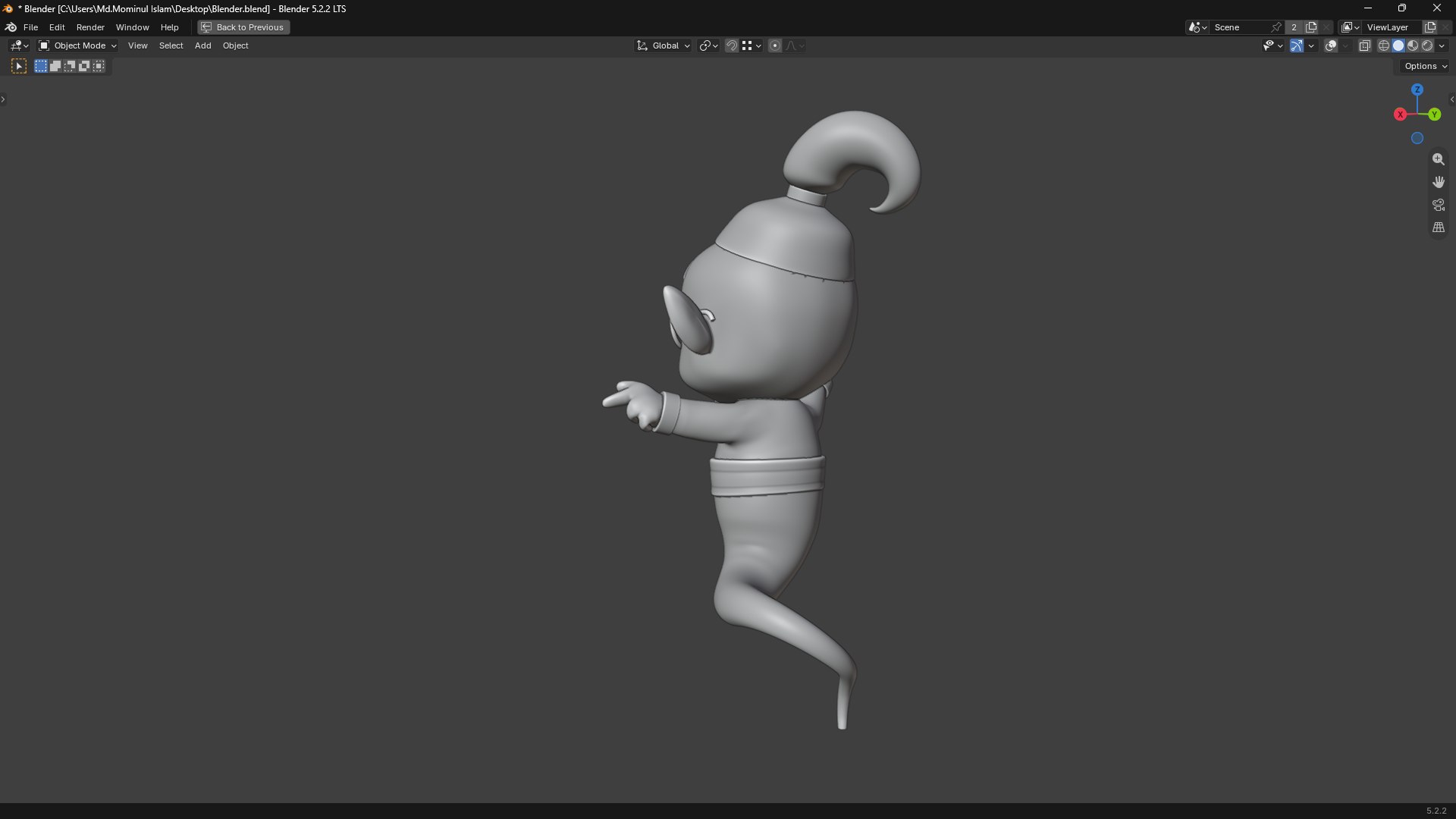The height and width of the screenshot is (819, 1456).
Task: Open the viewport View menu
Action: pos(137,45)
